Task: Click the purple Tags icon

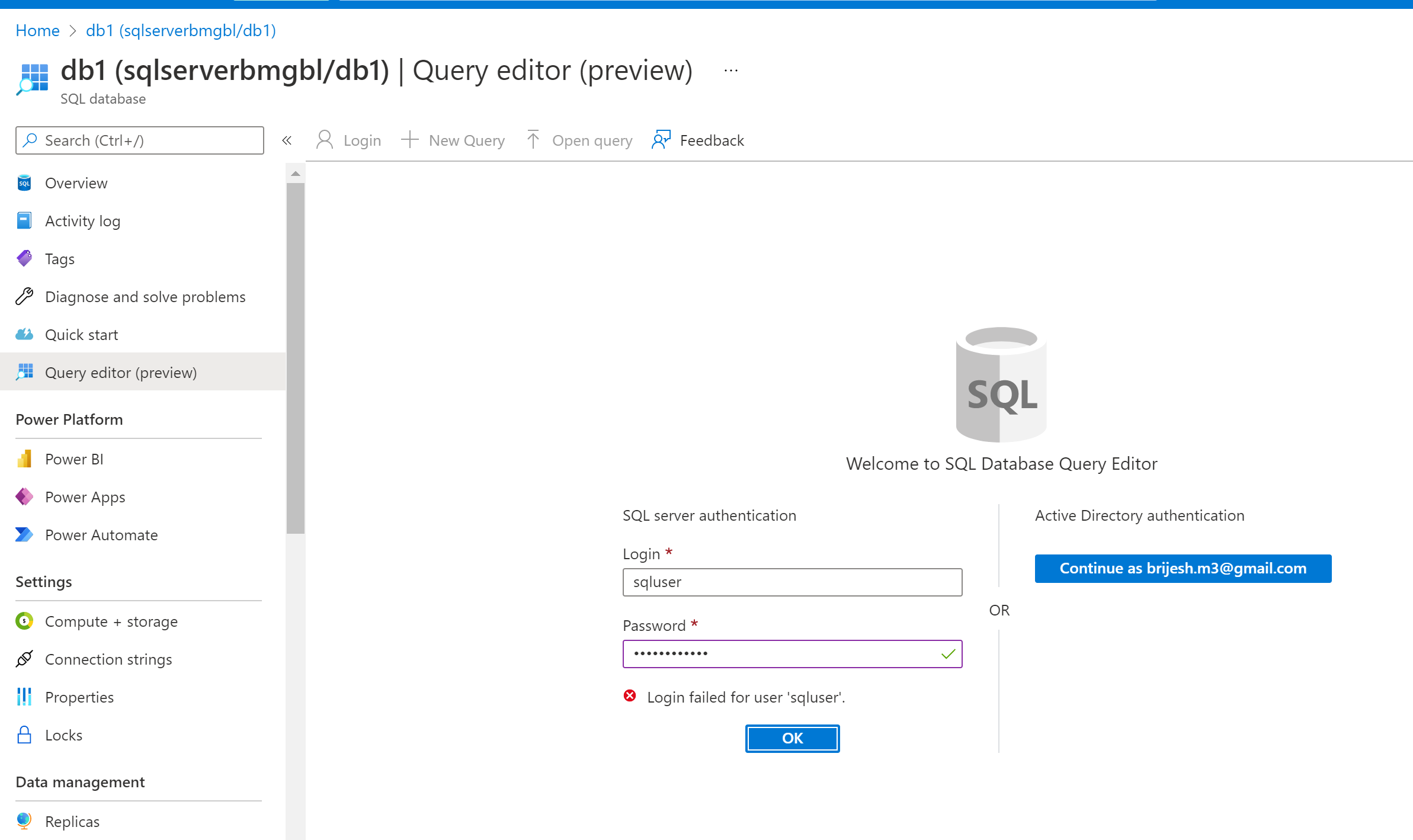Action: coord(24,259)
